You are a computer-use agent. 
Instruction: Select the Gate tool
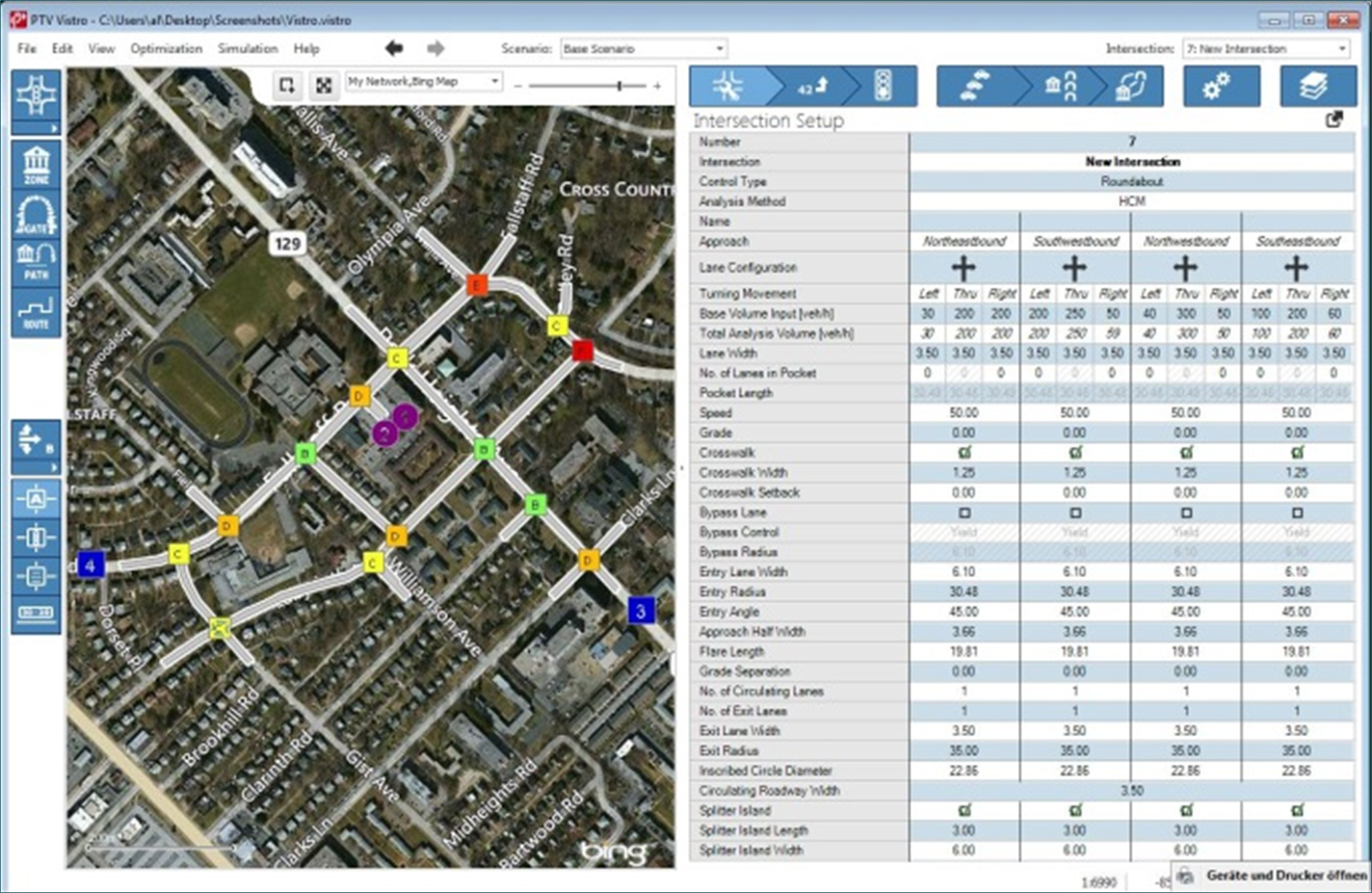(x=36, y=214)
